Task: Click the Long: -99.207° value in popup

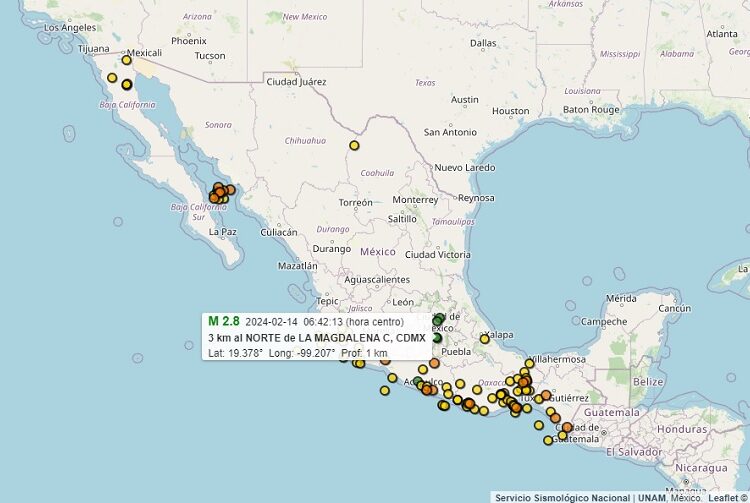Action: pyautogui.click(x=302, y=353)
